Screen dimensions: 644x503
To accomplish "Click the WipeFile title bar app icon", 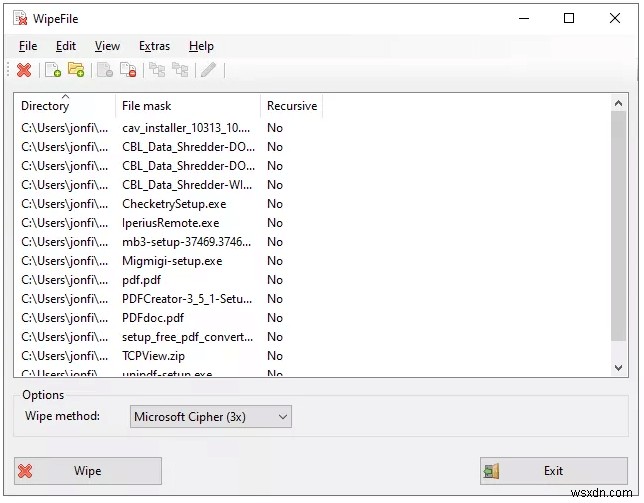I will [x=20, y=18].
